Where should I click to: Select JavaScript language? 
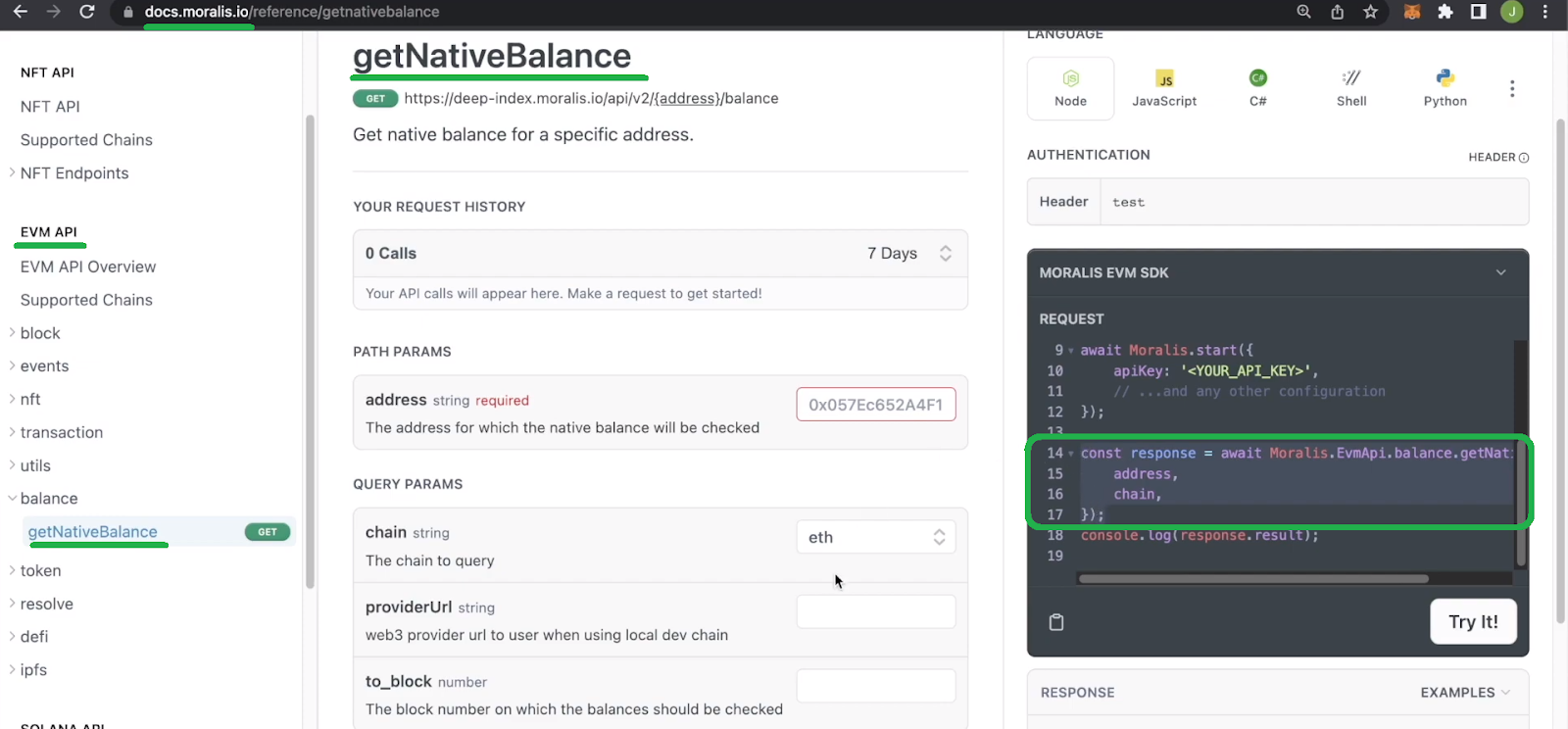1164,88
